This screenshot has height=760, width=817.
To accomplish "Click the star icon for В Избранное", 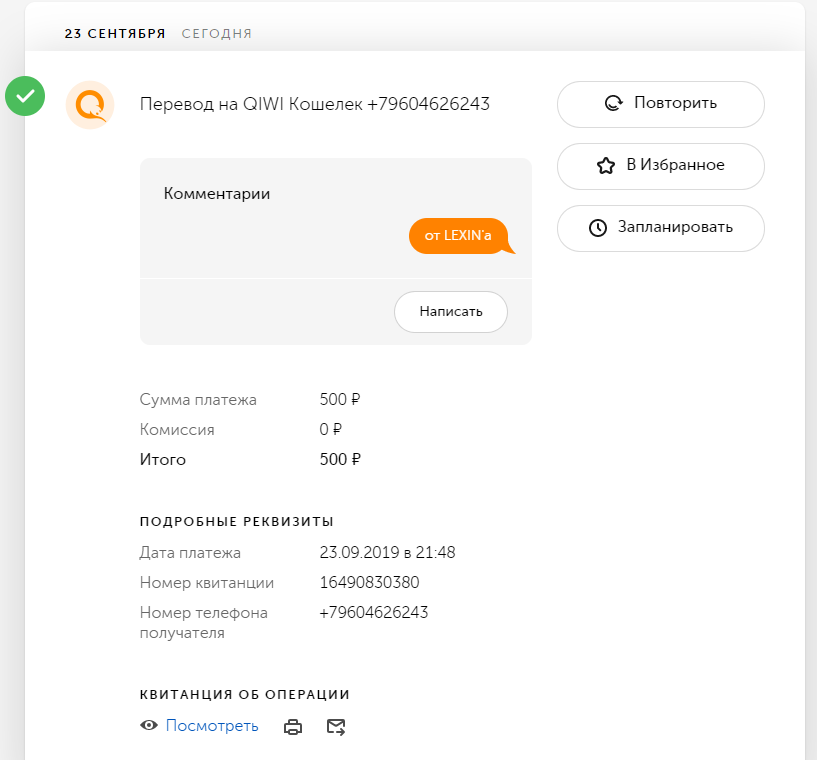I will point(605,166).
